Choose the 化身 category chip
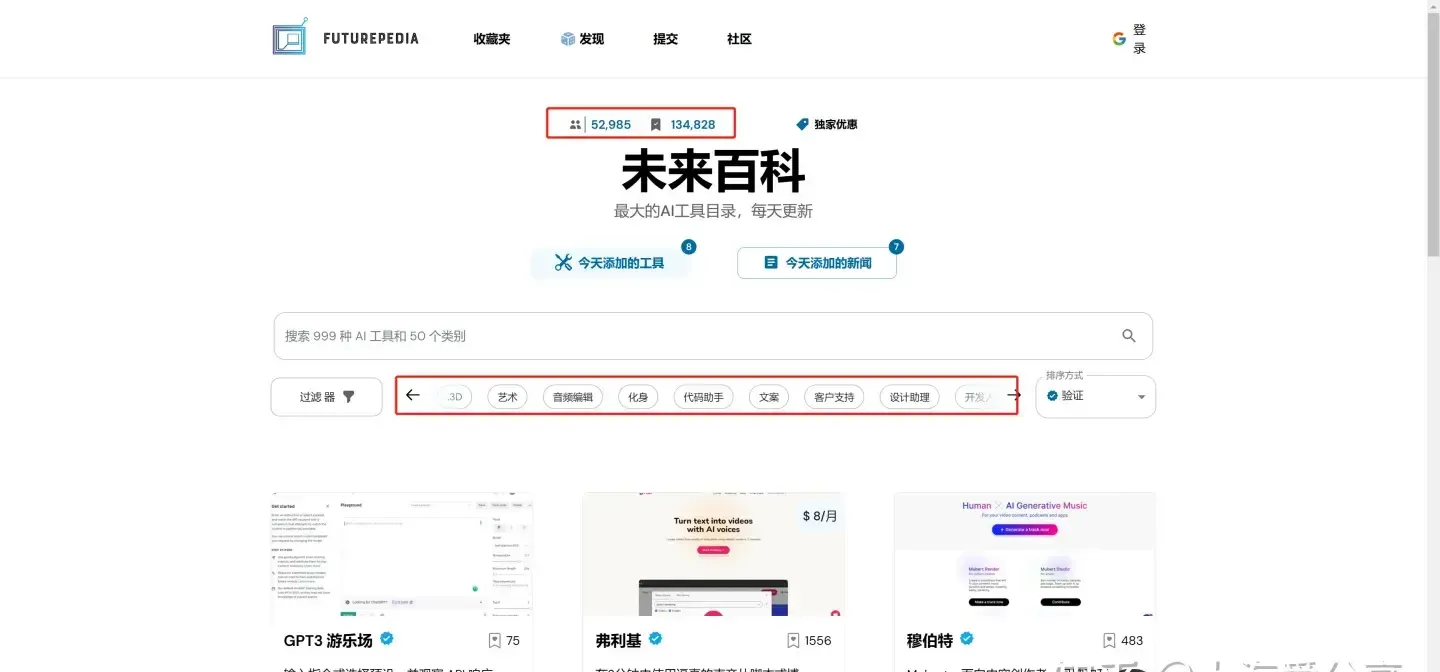This screenshot has height=672, width=1440. pyautogui.click(x=638, y=397)
